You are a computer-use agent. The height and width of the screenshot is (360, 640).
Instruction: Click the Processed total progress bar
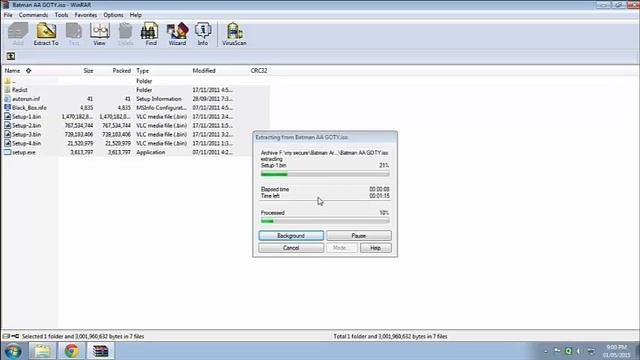[x=325, y=221]
